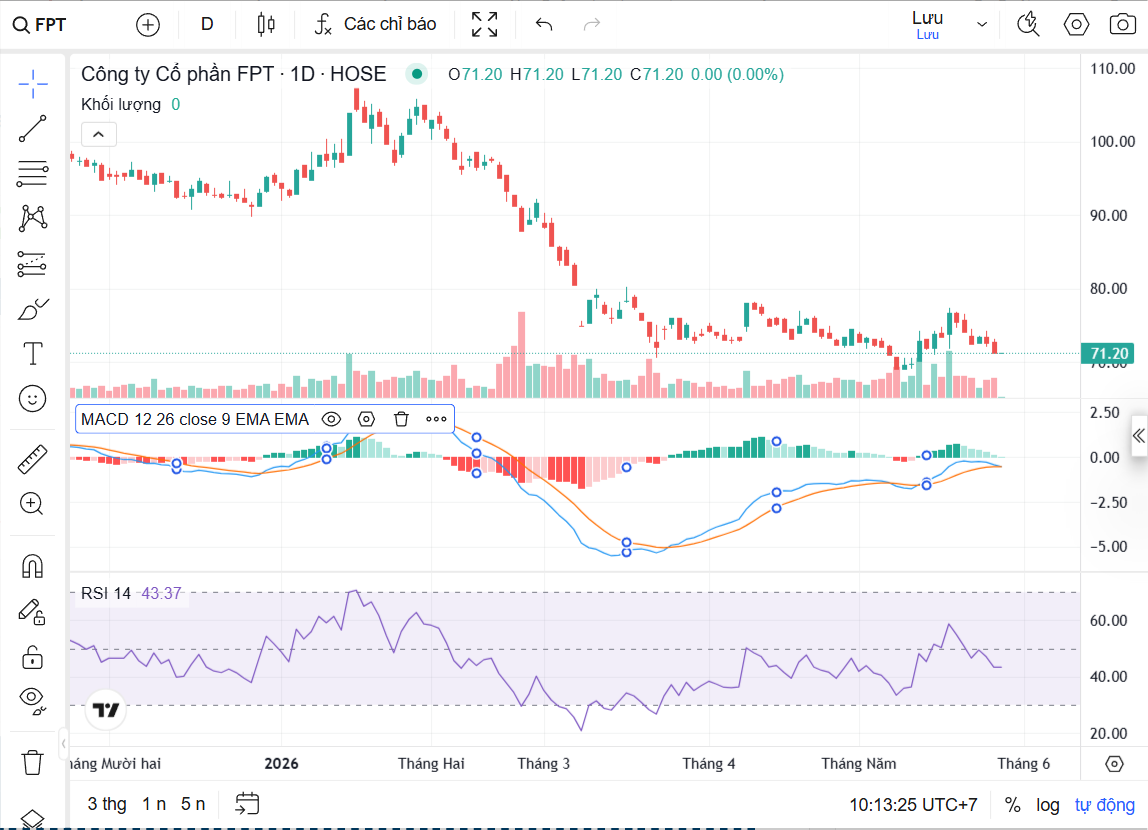Image resolution: width=1148 pixels, height=830 pixels.
Task: Open time axis settings hexagon icon
Action: (x=1114, y=764)
